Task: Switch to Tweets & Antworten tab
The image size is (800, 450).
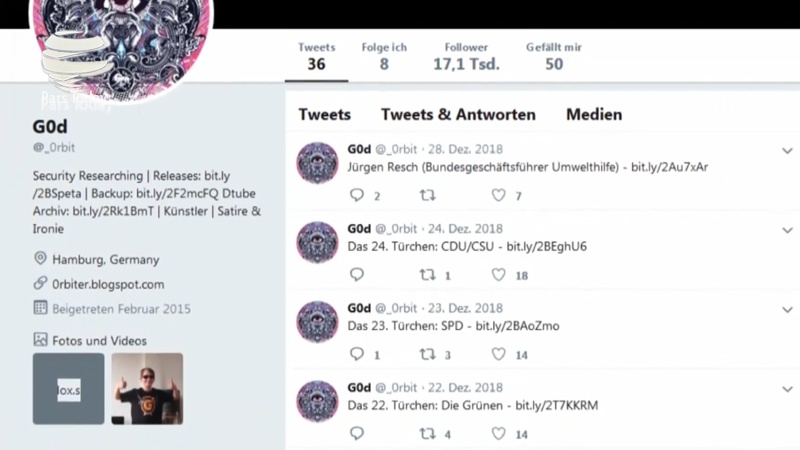Action: click(x=458, y=114)
